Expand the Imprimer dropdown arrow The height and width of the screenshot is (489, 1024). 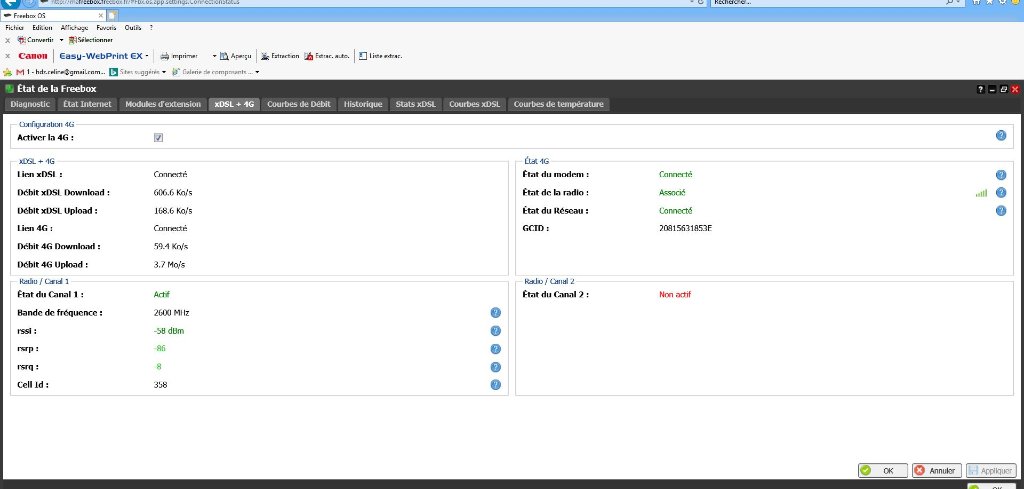point(214,56)
